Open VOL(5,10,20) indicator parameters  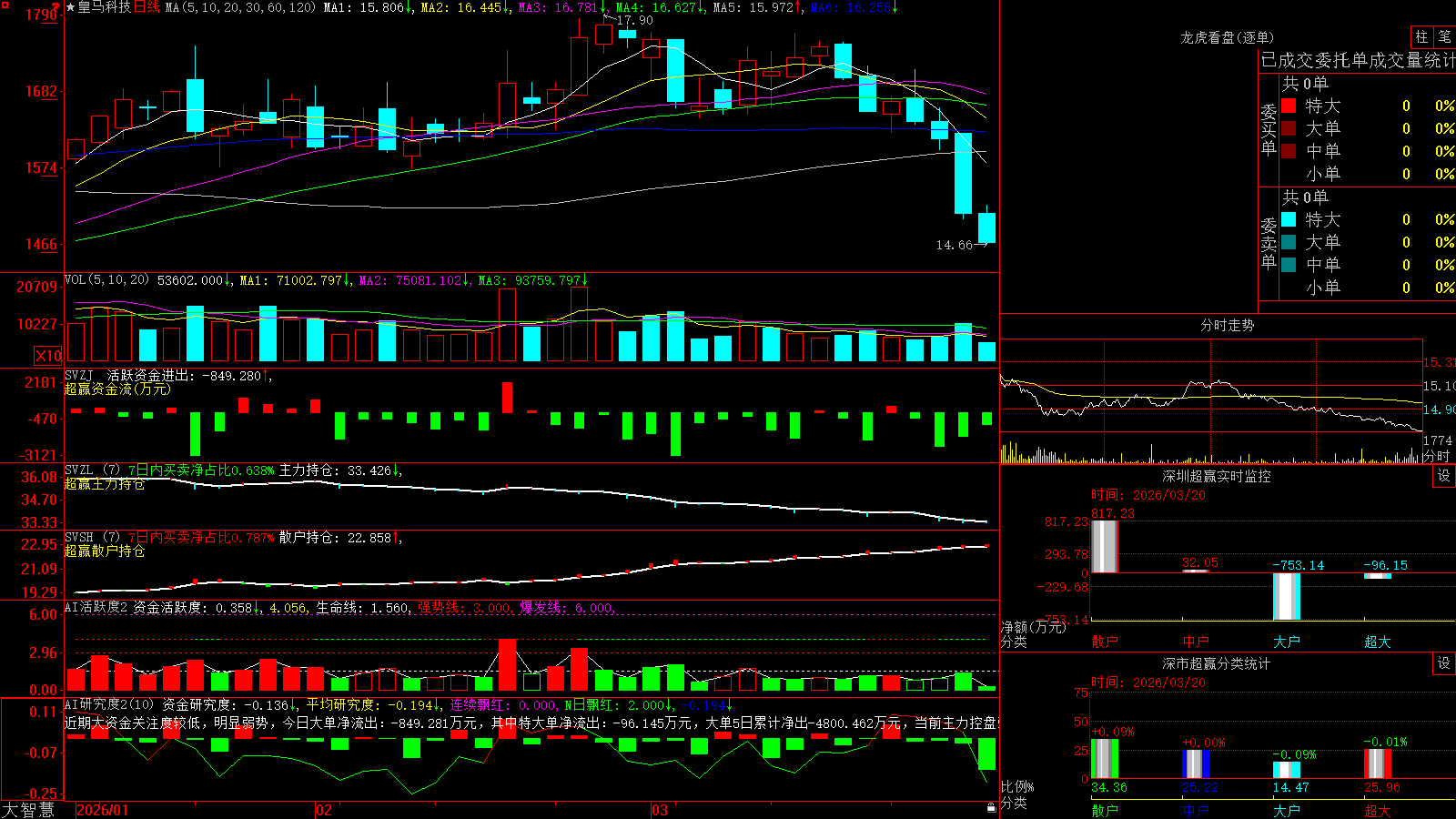pyautogui.click(x=106, y=279)
